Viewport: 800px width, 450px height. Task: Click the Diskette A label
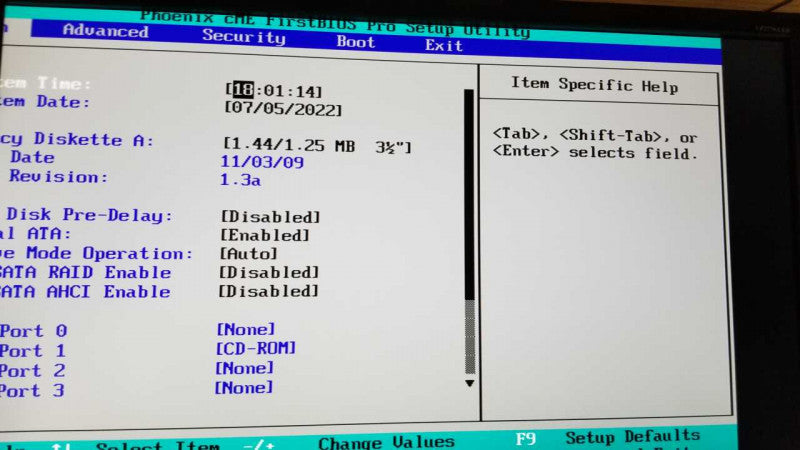point(77,139)
